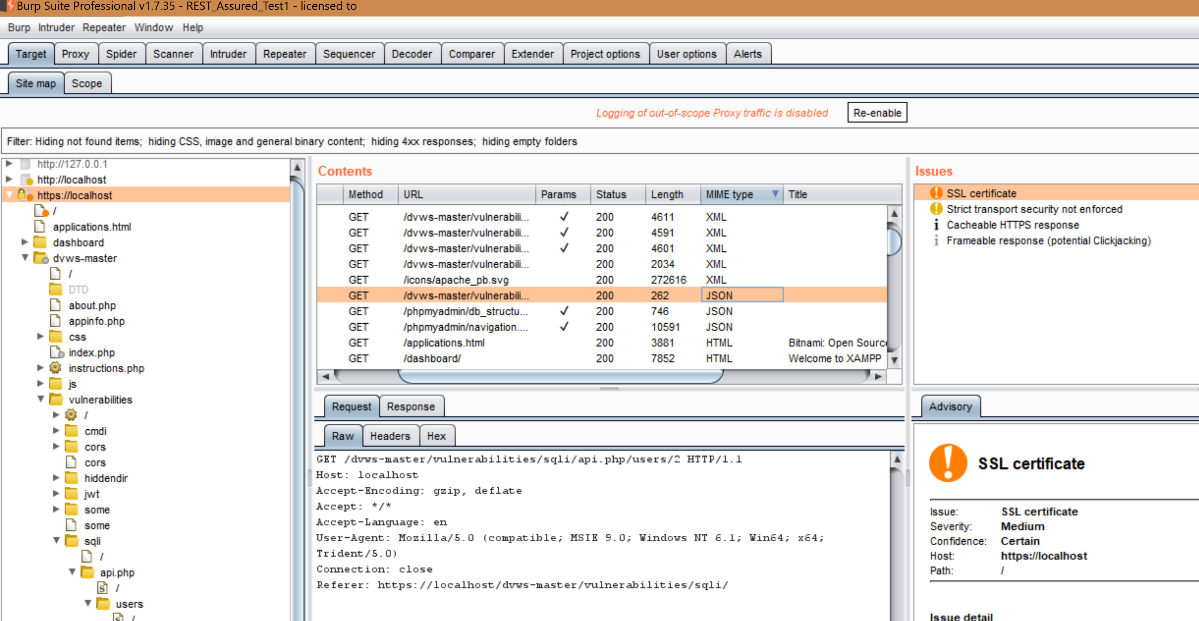Open the Project options tab

coord(605,54)
